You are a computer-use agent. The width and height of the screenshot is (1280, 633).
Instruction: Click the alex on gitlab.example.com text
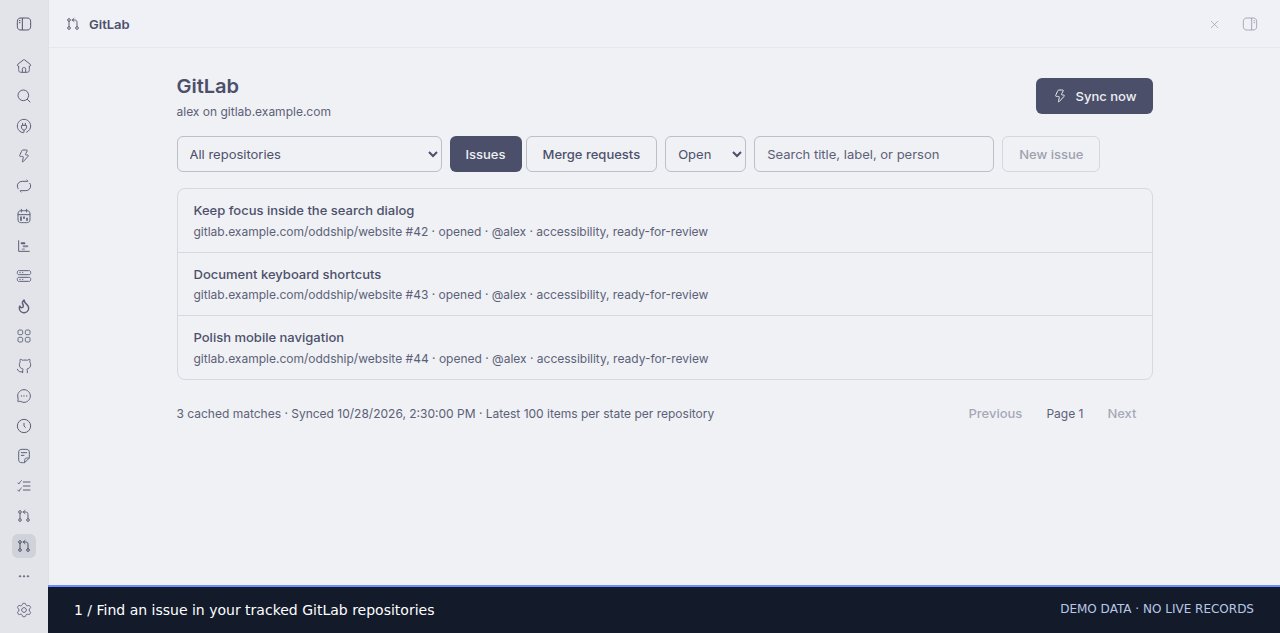coord(254,112)
